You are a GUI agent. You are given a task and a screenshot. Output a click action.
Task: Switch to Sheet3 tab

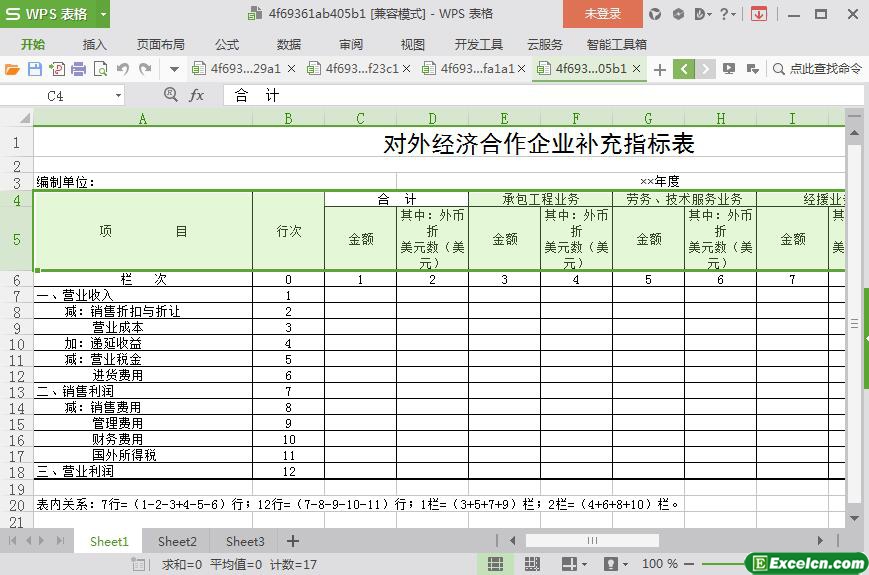point(245,541)
